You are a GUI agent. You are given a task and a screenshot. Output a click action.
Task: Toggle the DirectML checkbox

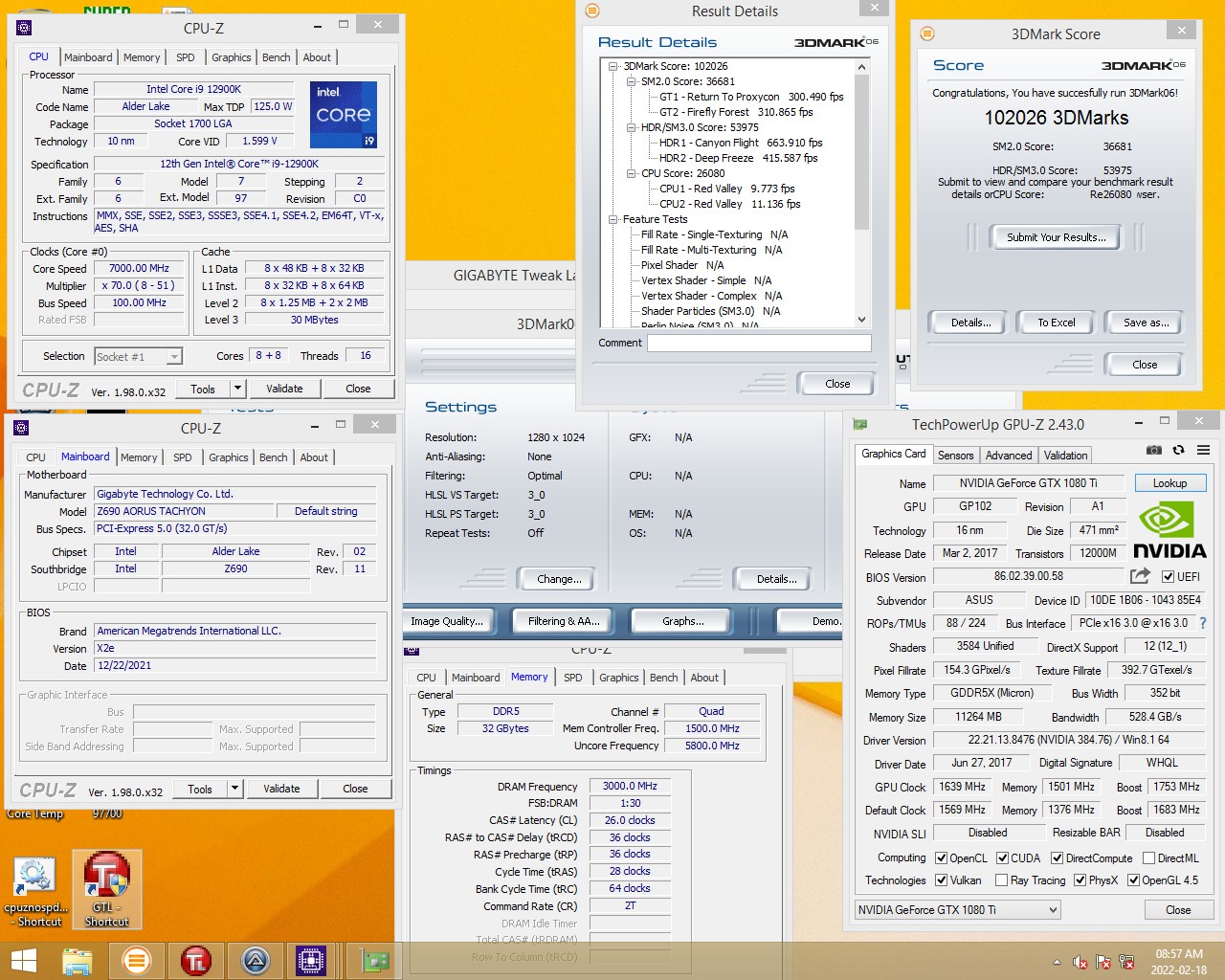(x=1148, y=857)
